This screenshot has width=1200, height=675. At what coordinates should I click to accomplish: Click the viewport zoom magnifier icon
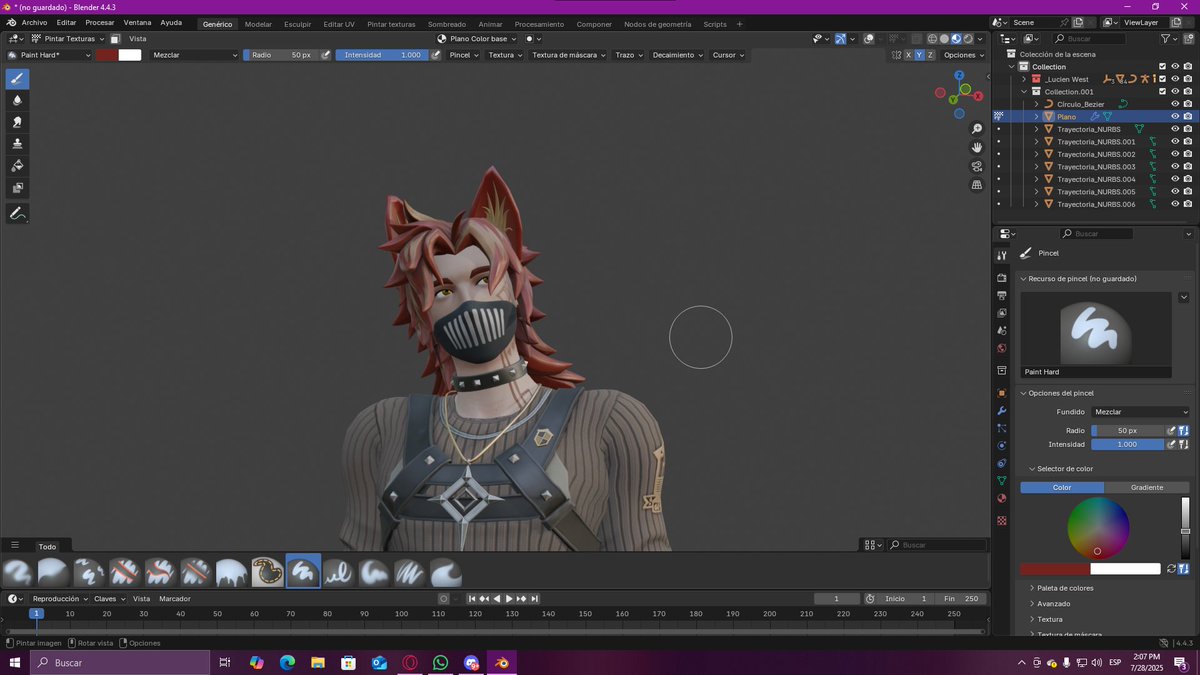(977, 129)
